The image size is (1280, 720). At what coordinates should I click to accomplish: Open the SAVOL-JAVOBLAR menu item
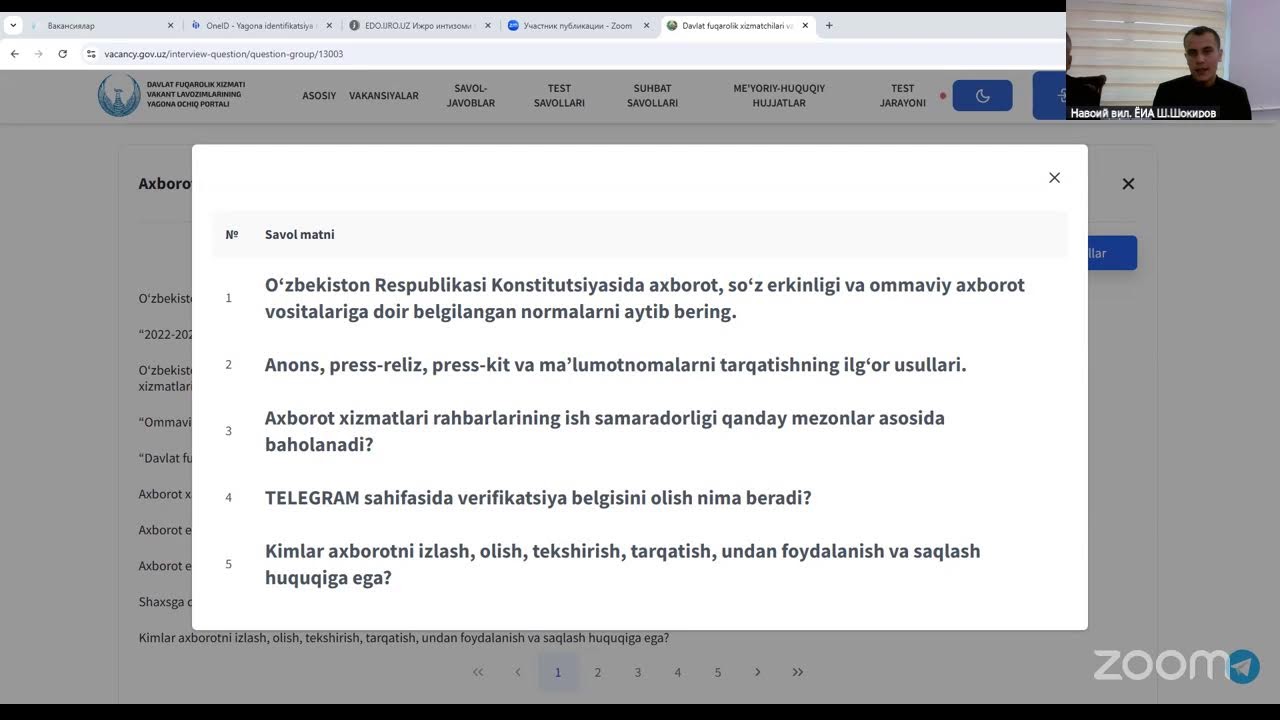coord(471,96)
